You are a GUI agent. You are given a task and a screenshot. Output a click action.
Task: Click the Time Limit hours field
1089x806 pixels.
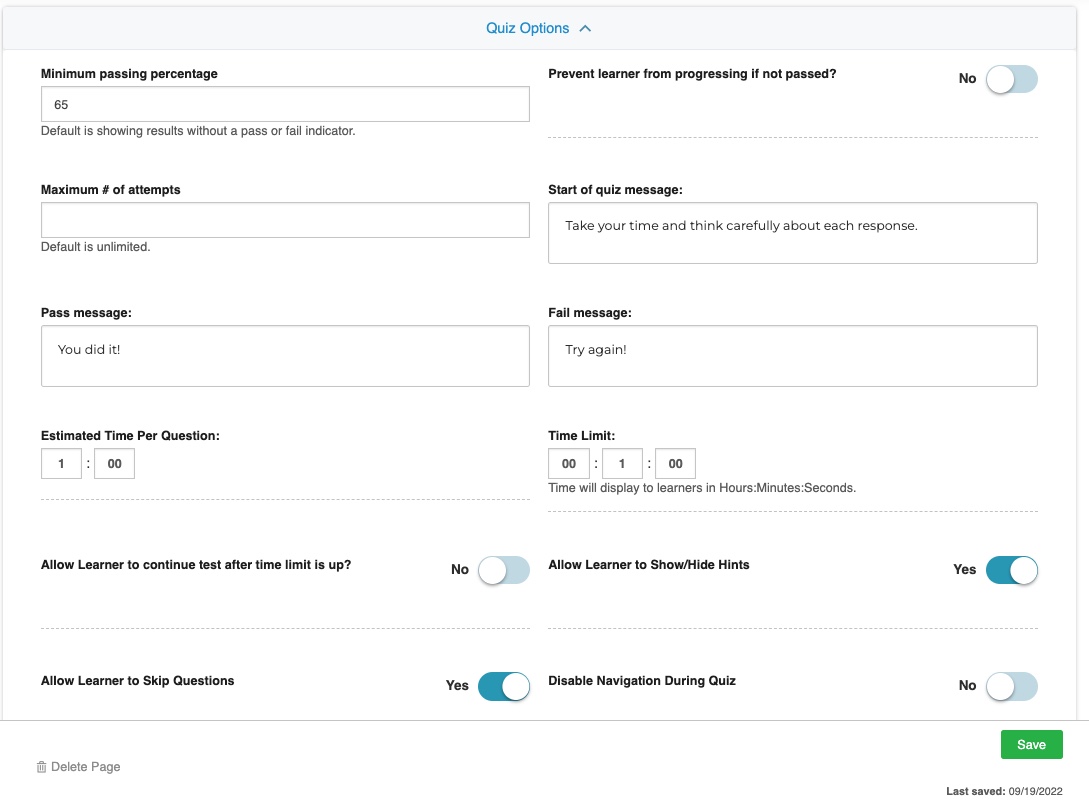(568, 463)
